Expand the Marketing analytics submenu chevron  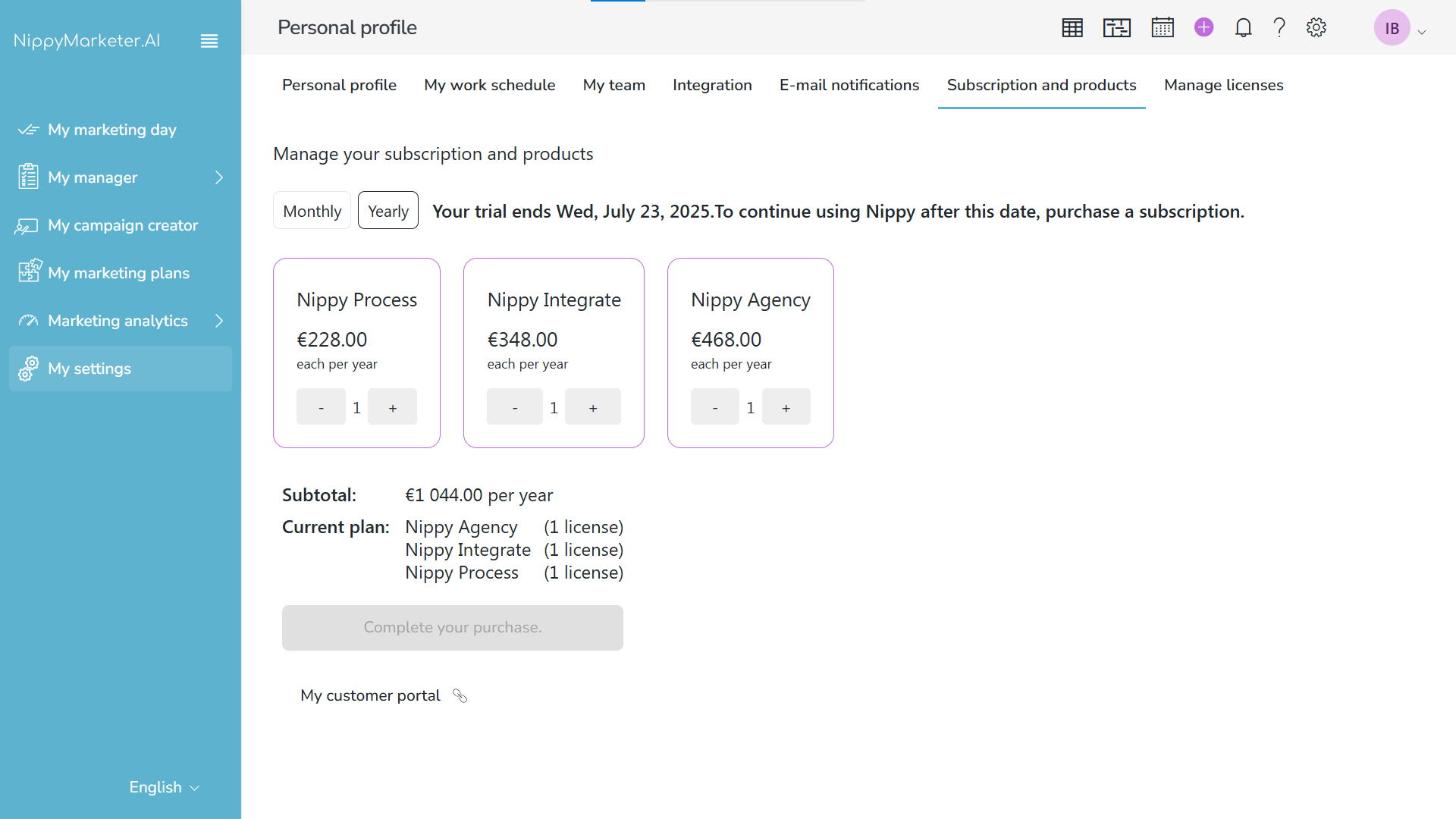[219, 321]
